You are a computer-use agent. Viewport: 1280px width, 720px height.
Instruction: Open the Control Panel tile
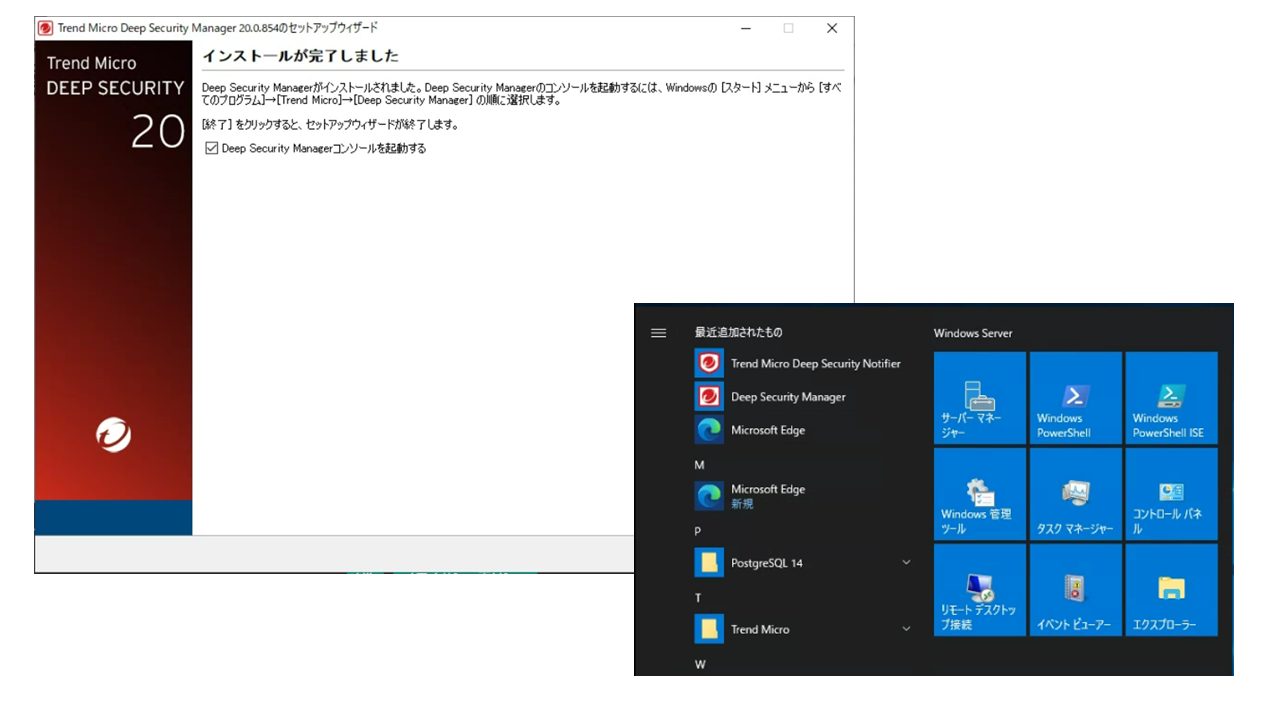pyautogui.click(x=1171, y=493)
